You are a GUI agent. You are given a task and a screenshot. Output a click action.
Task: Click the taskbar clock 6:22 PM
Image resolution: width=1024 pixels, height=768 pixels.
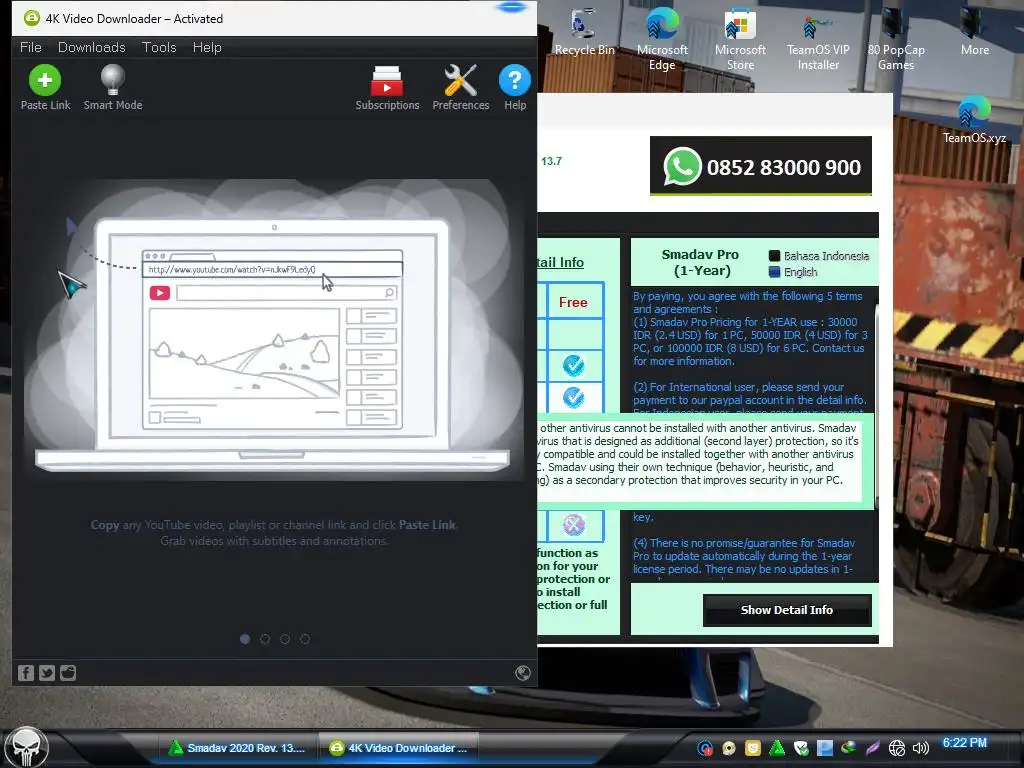pyautogui.click(x=965, y=743)
